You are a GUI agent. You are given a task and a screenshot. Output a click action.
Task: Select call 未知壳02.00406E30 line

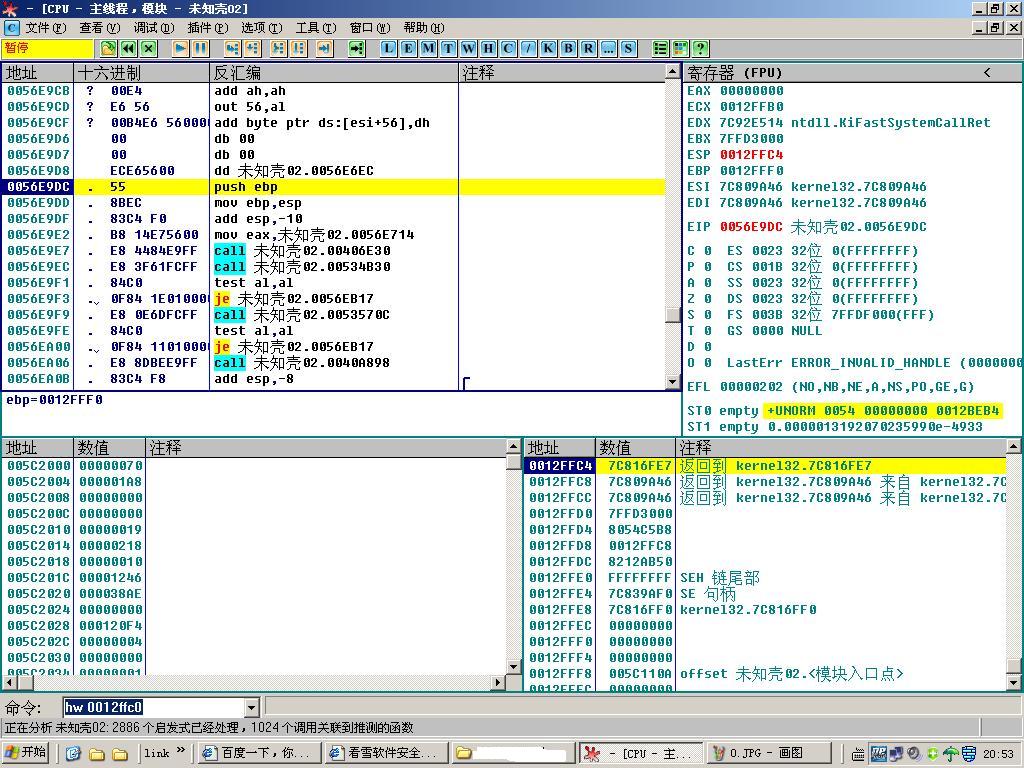click(x=333, y=251)
